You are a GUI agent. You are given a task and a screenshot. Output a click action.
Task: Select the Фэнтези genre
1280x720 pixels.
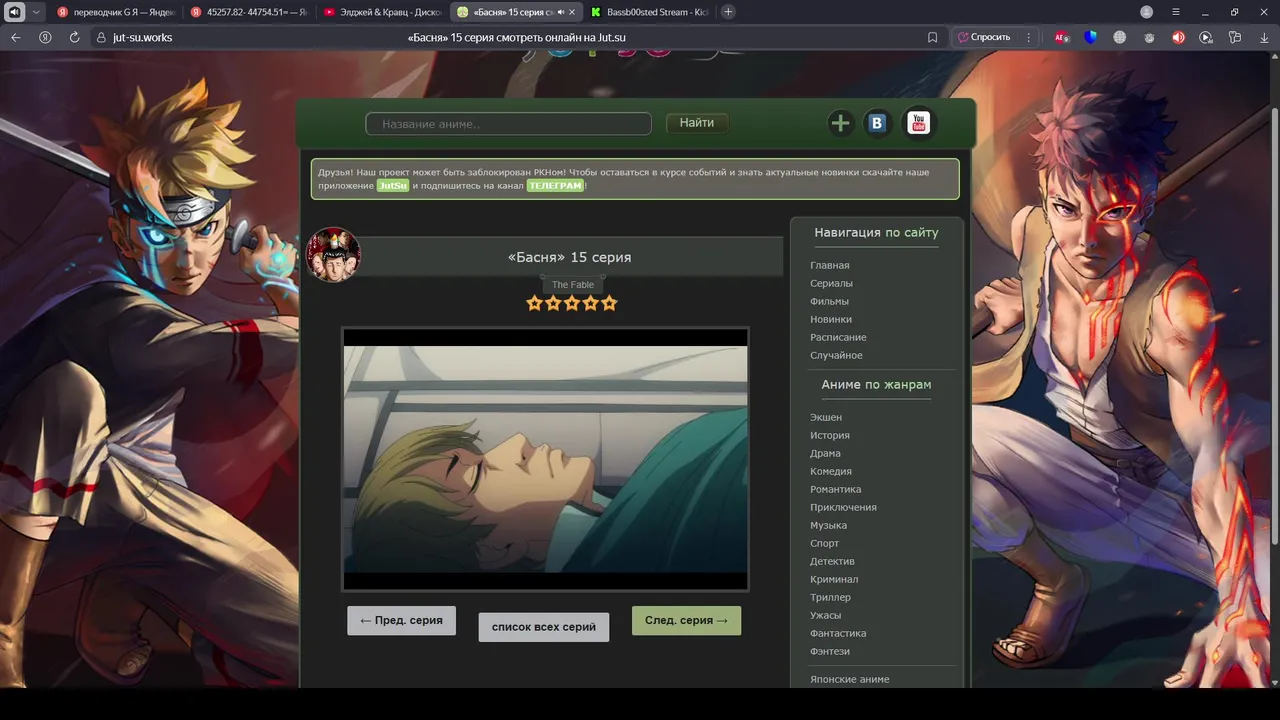coord(830,651)
